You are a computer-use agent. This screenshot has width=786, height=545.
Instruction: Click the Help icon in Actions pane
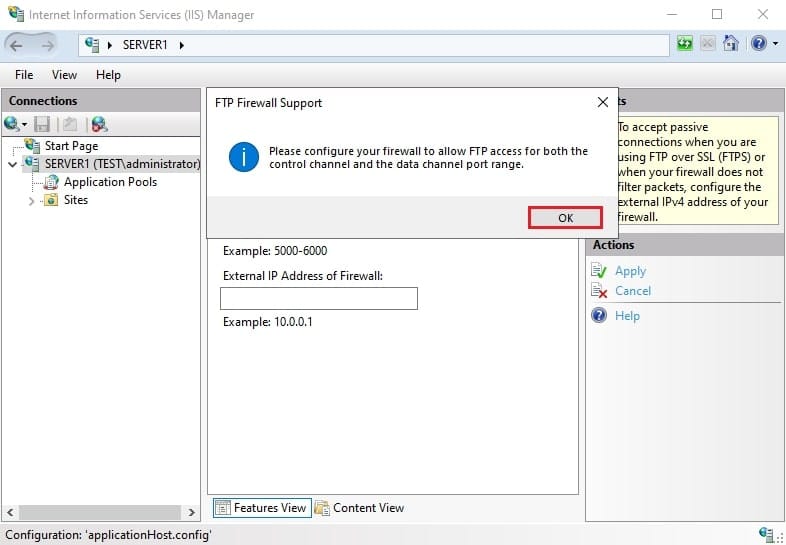pos(599,315)
